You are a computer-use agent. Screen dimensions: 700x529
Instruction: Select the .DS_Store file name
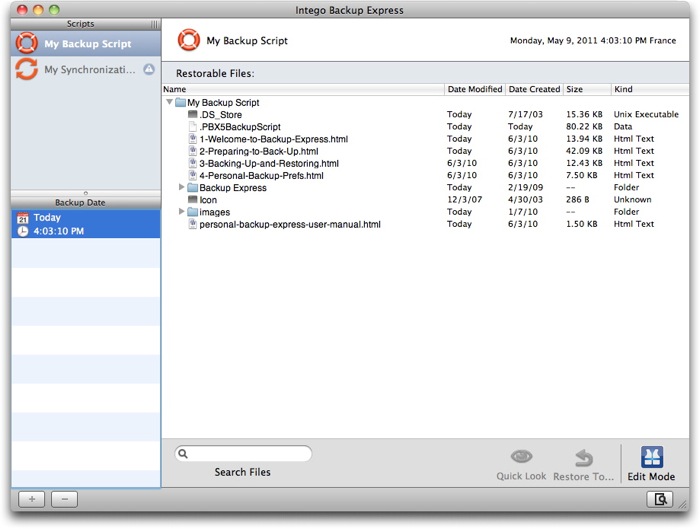[x=221, y=115]
